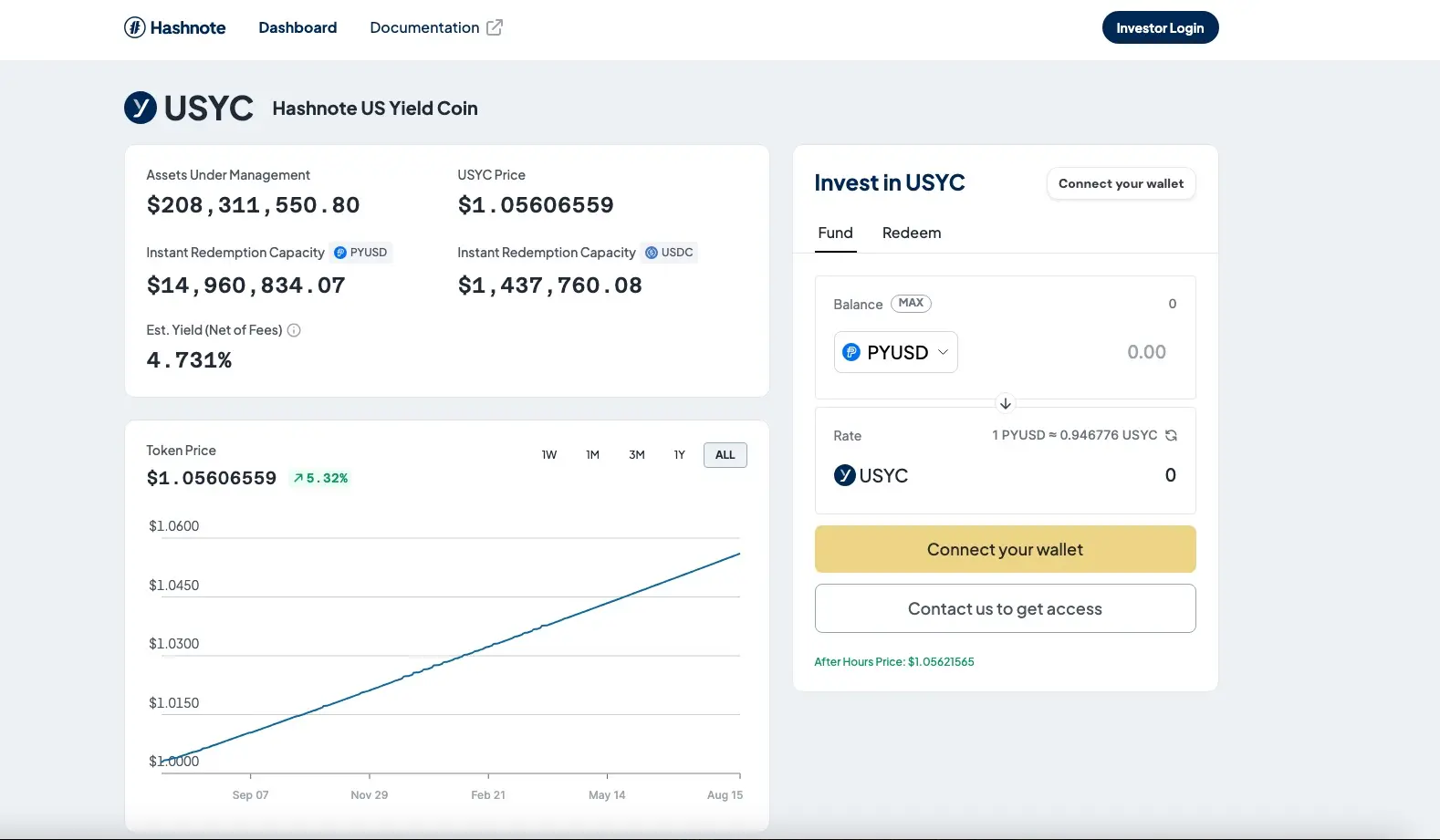Screen dimensions: 1440x840
Task: Click the PYUSD icon in redemption capacity badge
Action: [x=340, y=253]
